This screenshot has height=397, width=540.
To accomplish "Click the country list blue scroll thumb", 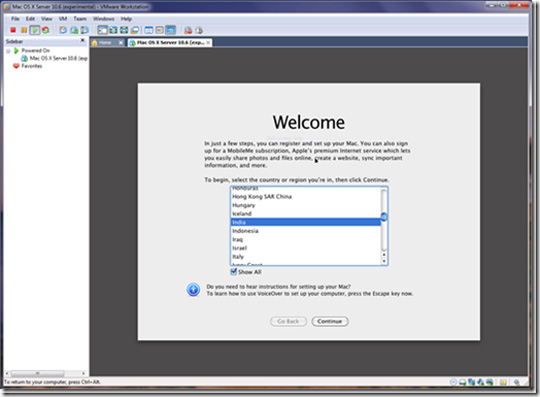I will pos(384,217).
